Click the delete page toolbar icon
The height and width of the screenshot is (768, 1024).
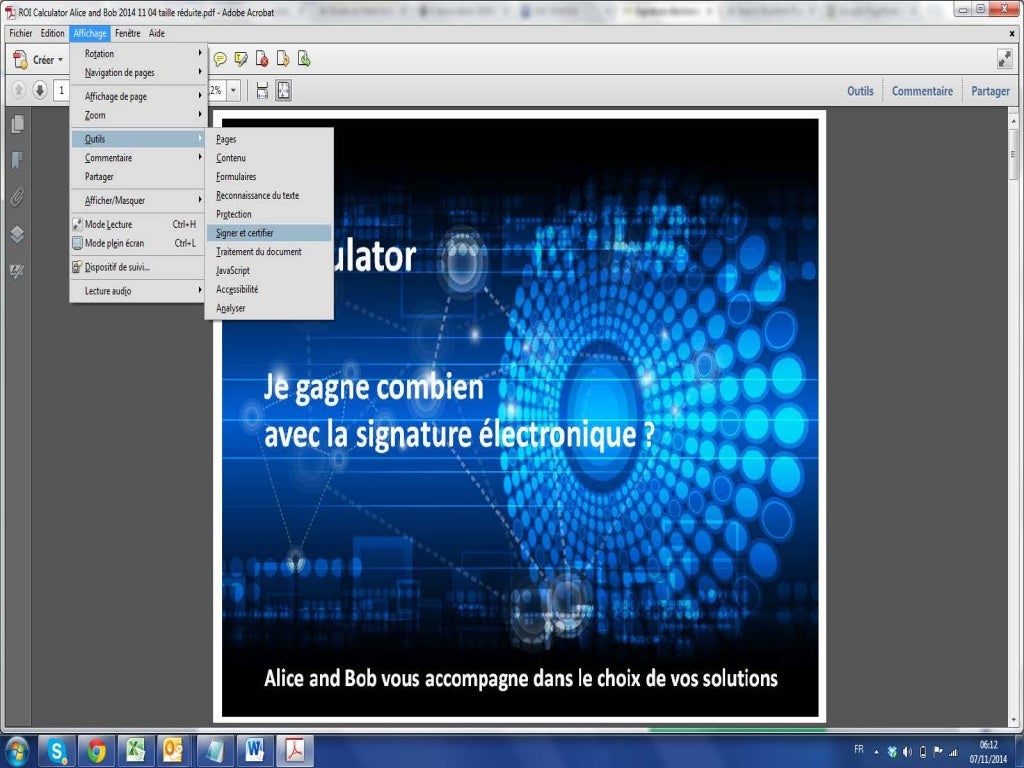coord(262,59)
